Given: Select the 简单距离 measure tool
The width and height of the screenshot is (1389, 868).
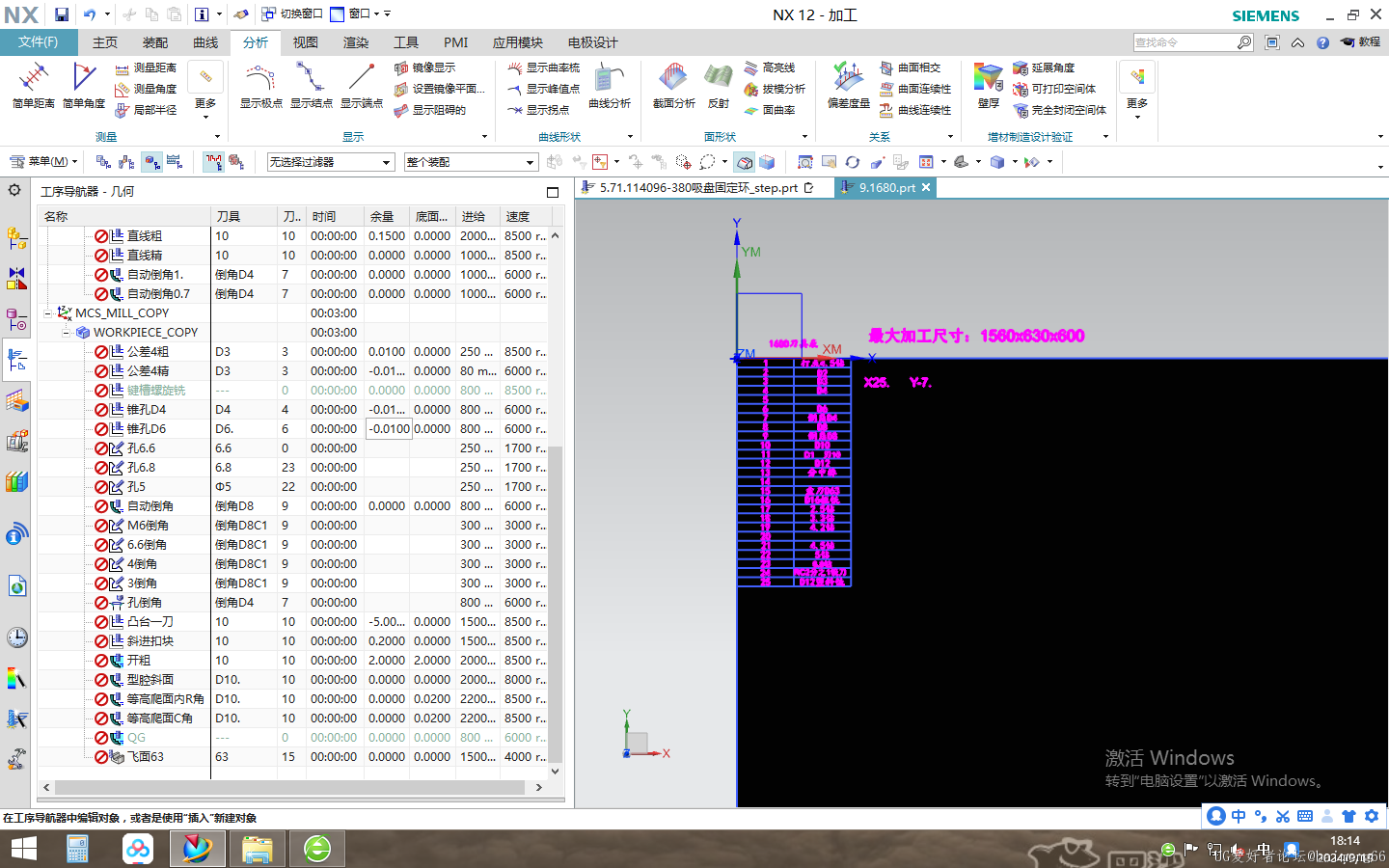Looking at the screenshot, I should pos(34,86).
